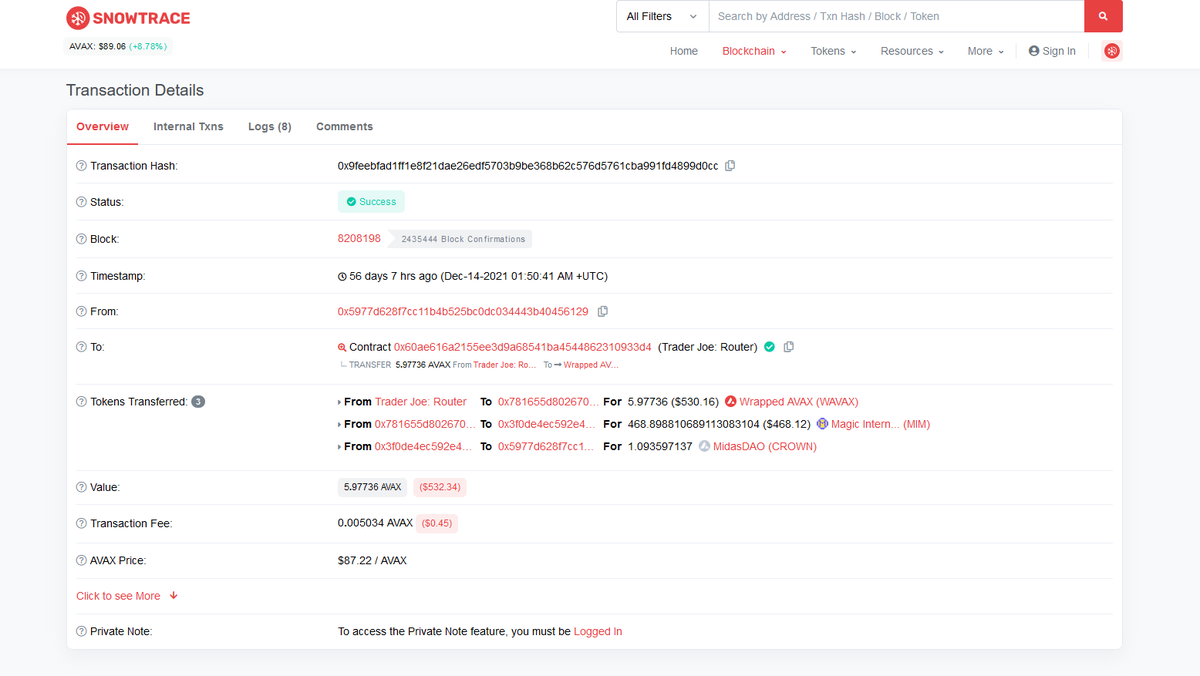Viewport: 1200px width, 676px height.
Task: Click the red search magnifier button
Action: 1103,16
